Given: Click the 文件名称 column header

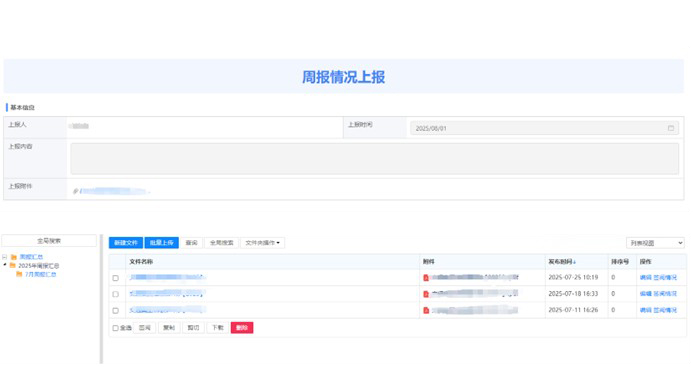Looking at the screenshot, I should tap(141, 262).
